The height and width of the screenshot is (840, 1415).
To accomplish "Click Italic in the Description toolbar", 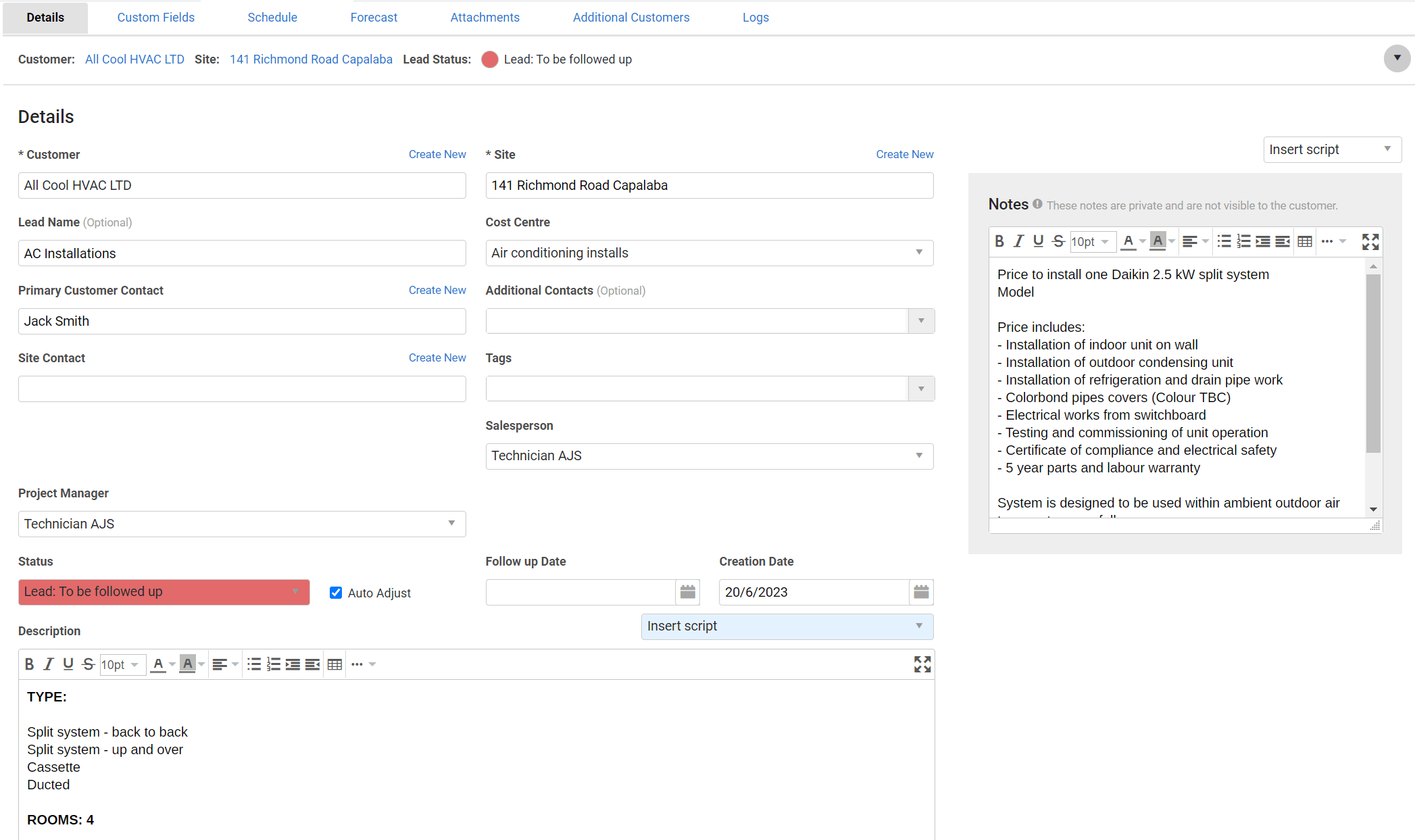I will pos(49,664).
